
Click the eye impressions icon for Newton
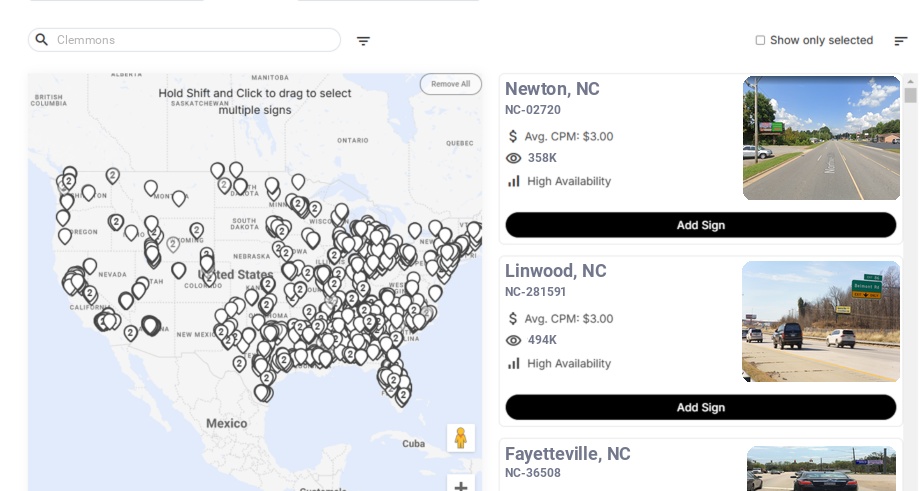pyautogui.click(x=513, y=158)
